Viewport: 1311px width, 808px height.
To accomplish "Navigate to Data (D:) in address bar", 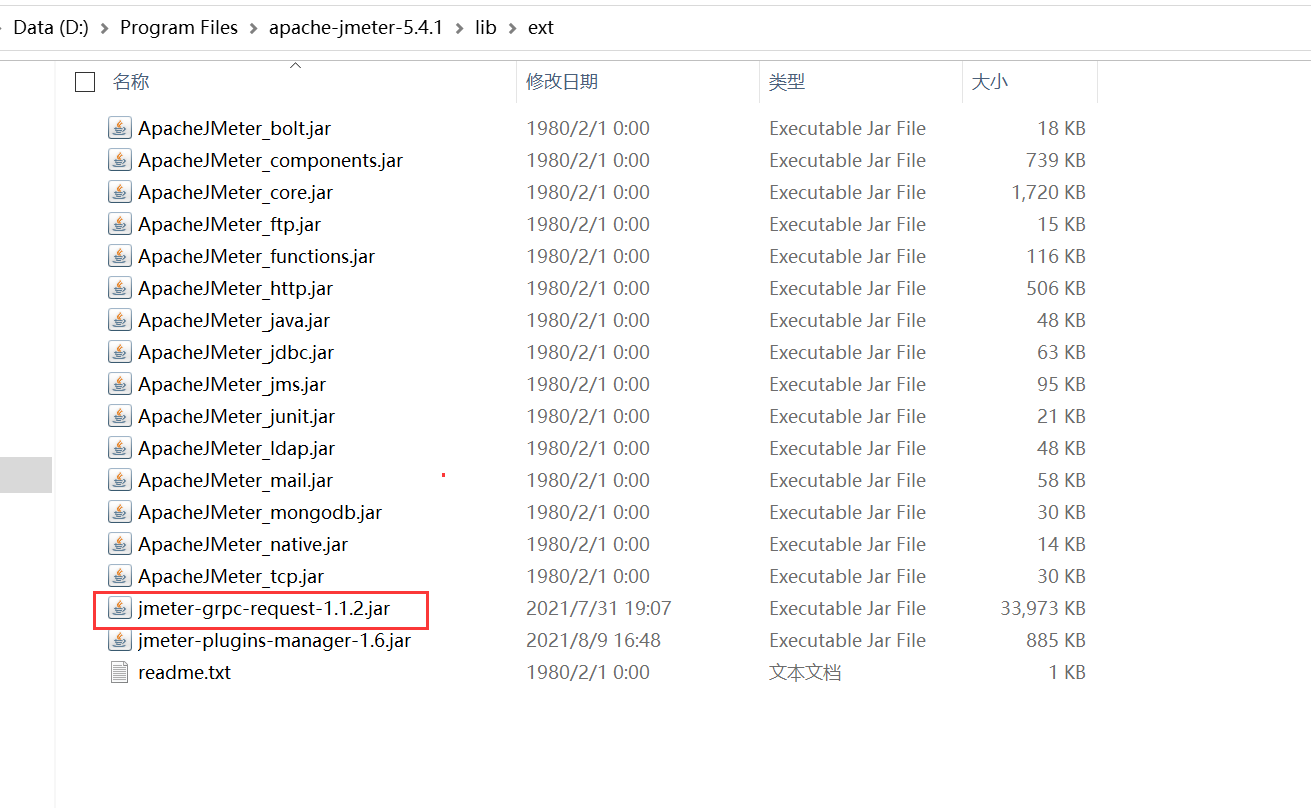I will [51, 28].
